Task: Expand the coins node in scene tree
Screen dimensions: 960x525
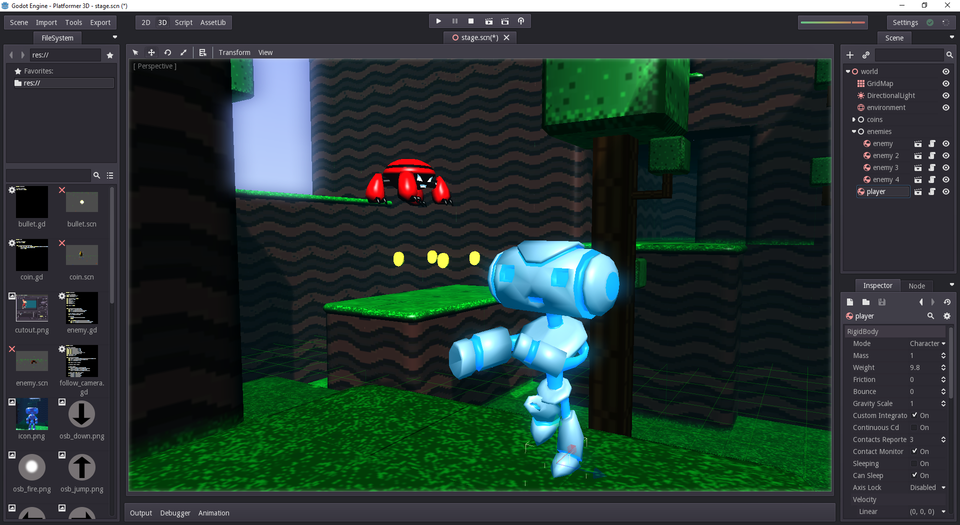Action: click(853, 120)
